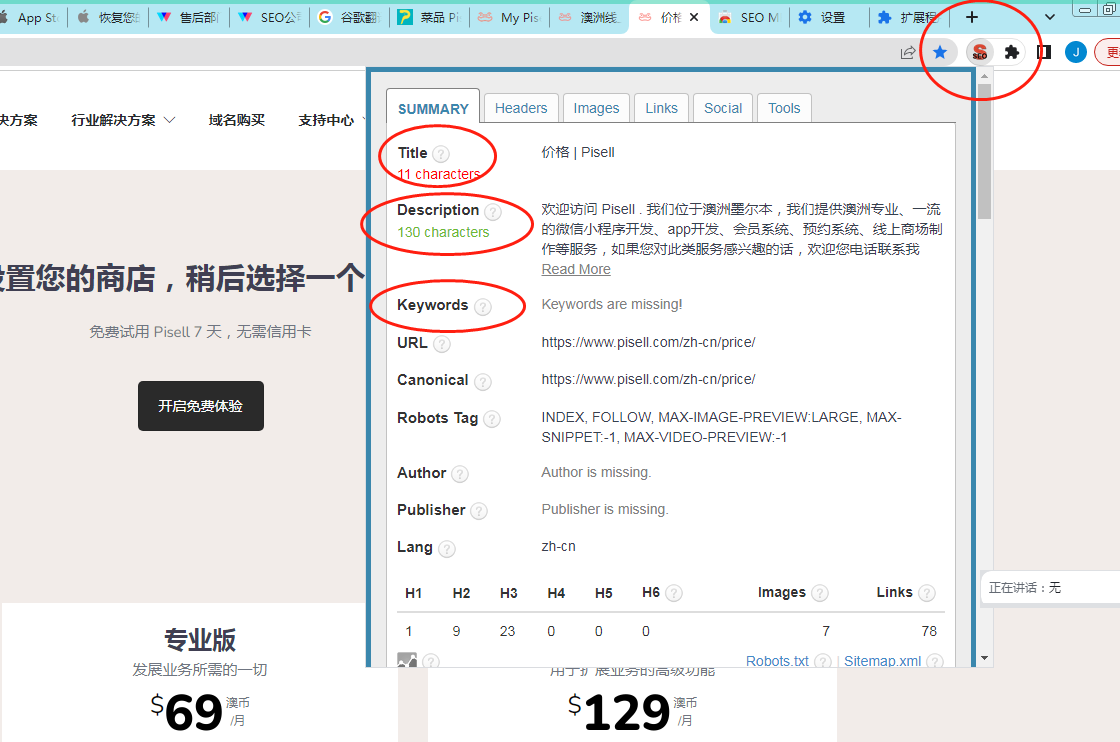Click the URL value https://www.pisell.com/zh-cn/price/

[648, 342]
